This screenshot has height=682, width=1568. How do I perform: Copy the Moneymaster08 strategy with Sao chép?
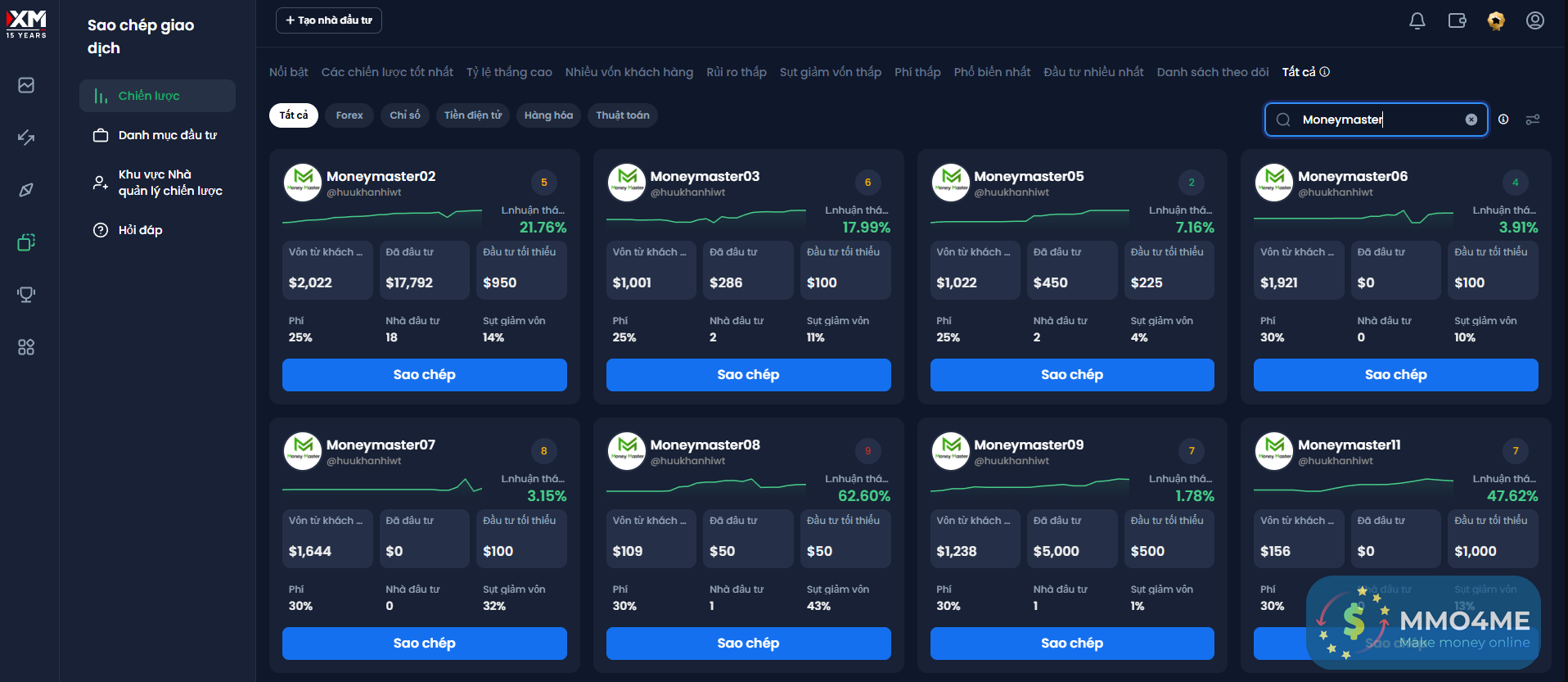pos(749,644)
